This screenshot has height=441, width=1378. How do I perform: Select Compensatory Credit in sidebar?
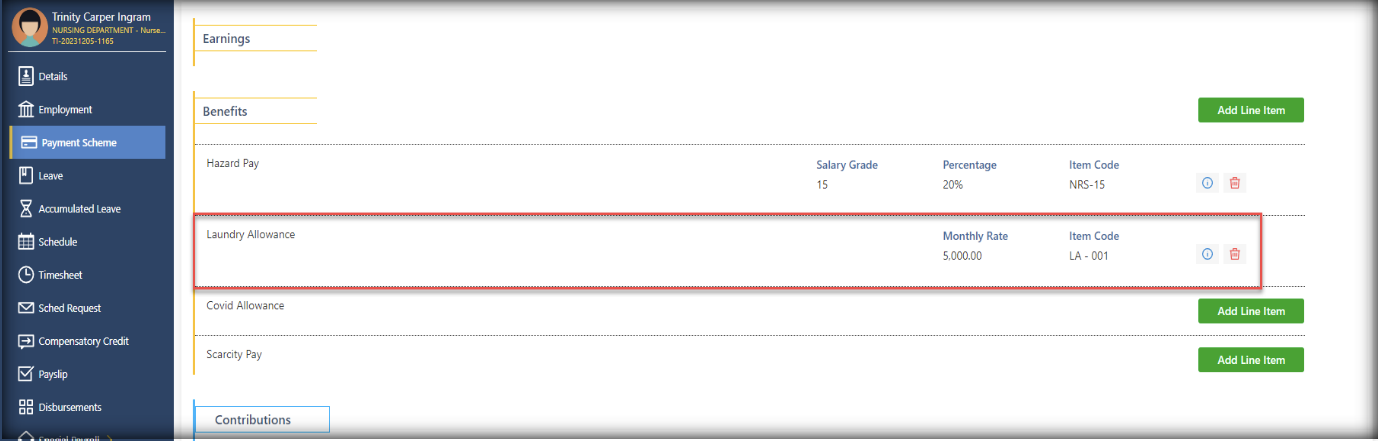(x=84, y=341)
